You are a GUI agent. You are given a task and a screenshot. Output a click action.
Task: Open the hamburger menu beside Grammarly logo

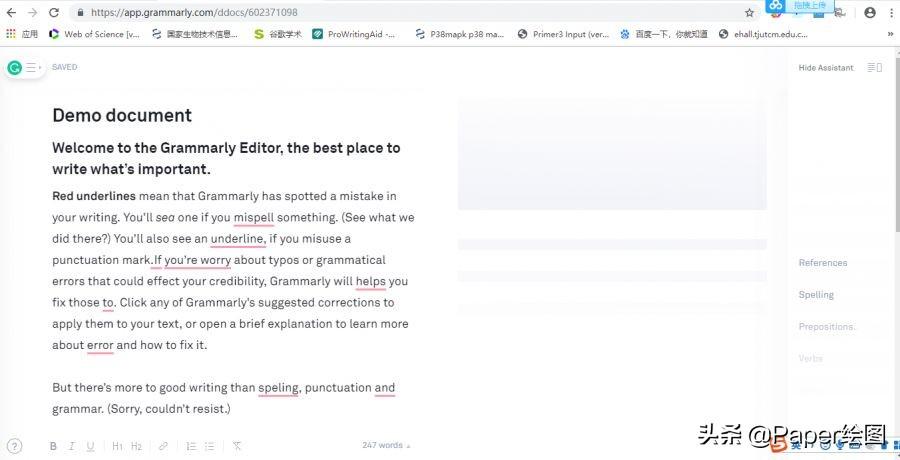pyautogui.click(x=32, y=68)
